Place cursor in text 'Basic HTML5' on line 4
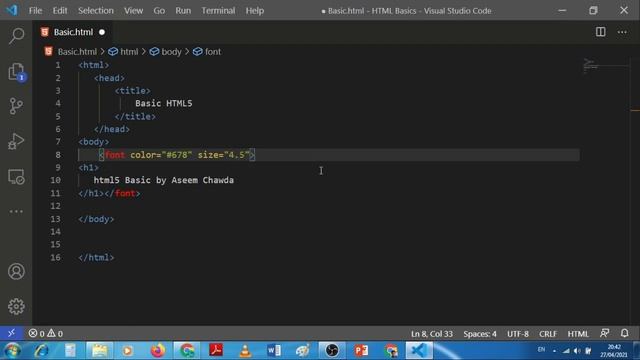Image resolution: width=640 pixels, height=360 pixels. [x=163, y=103]
